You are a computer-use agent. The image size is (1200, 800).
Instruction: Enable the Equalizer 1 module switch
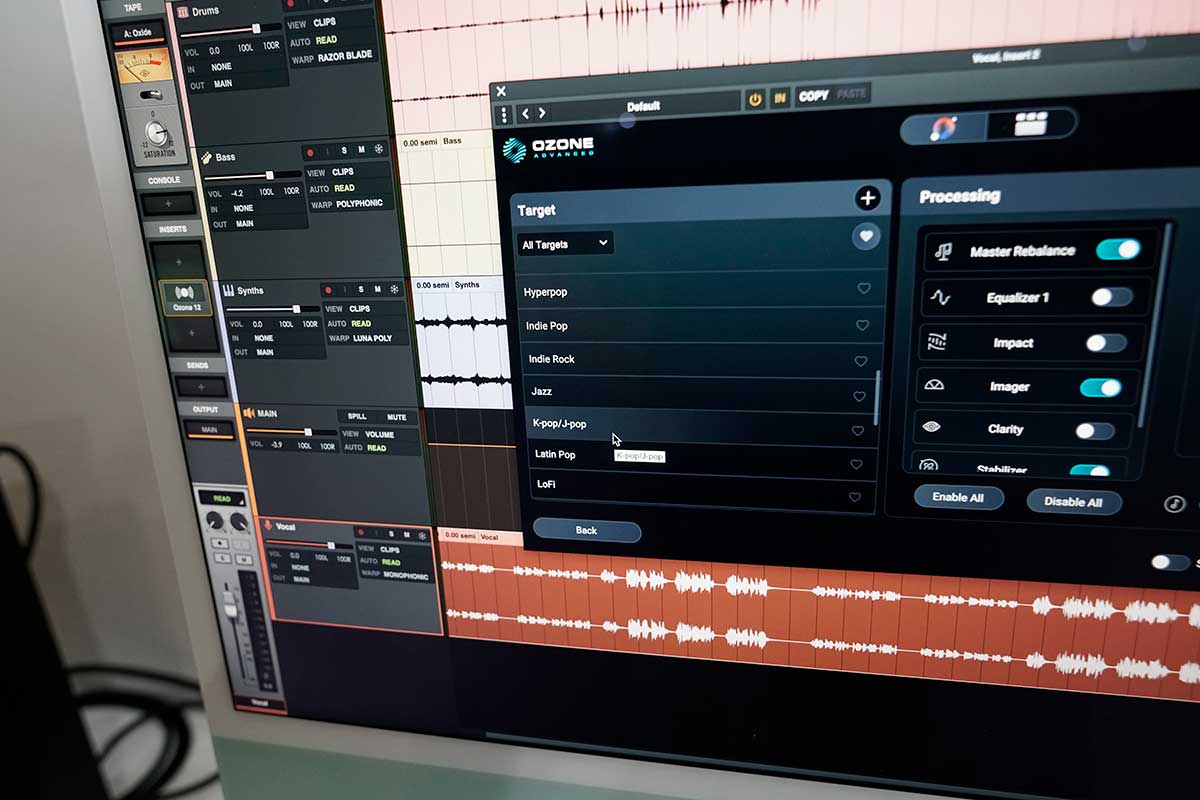1111,297
